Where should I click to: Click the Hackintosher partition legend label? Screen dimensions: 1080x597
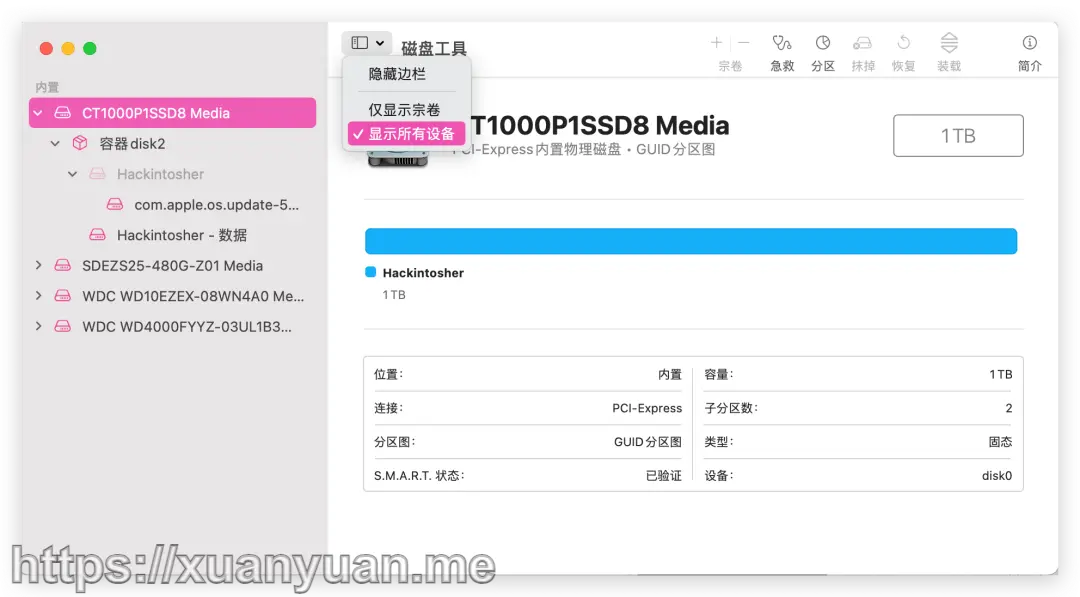click(x=423, y=273)
